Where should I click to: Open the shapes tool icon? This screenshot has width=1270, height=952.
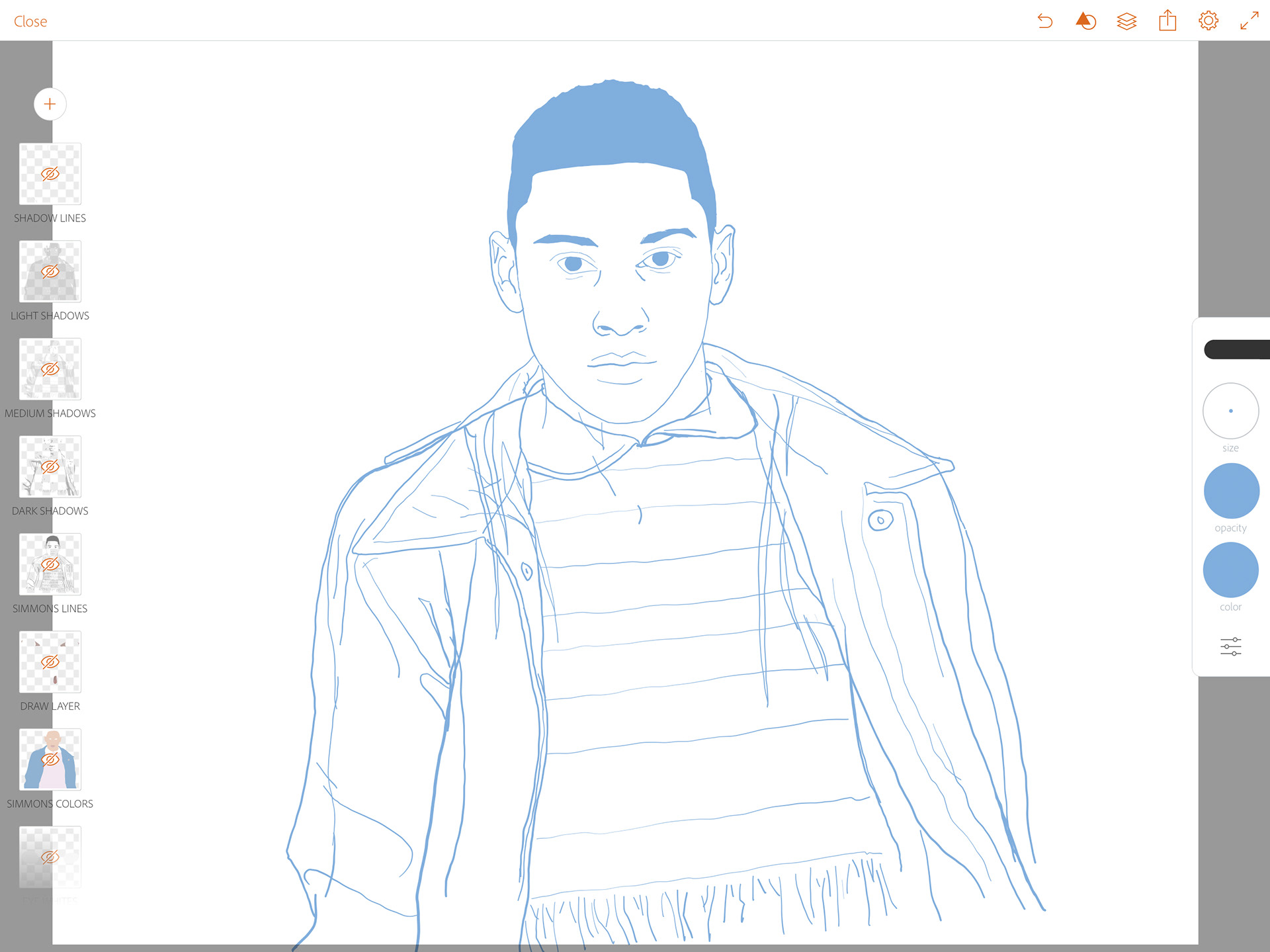(1085, 21)
